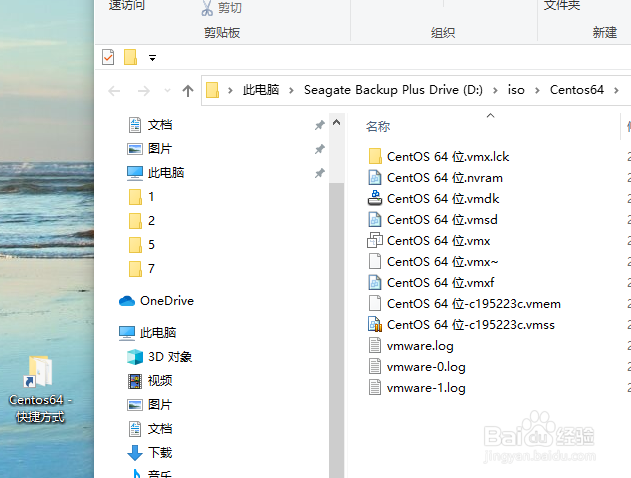631x478 pixels.
Task: Navigate to Seagate Backup Plus Drive (D:)
Action: coord(393,90)
